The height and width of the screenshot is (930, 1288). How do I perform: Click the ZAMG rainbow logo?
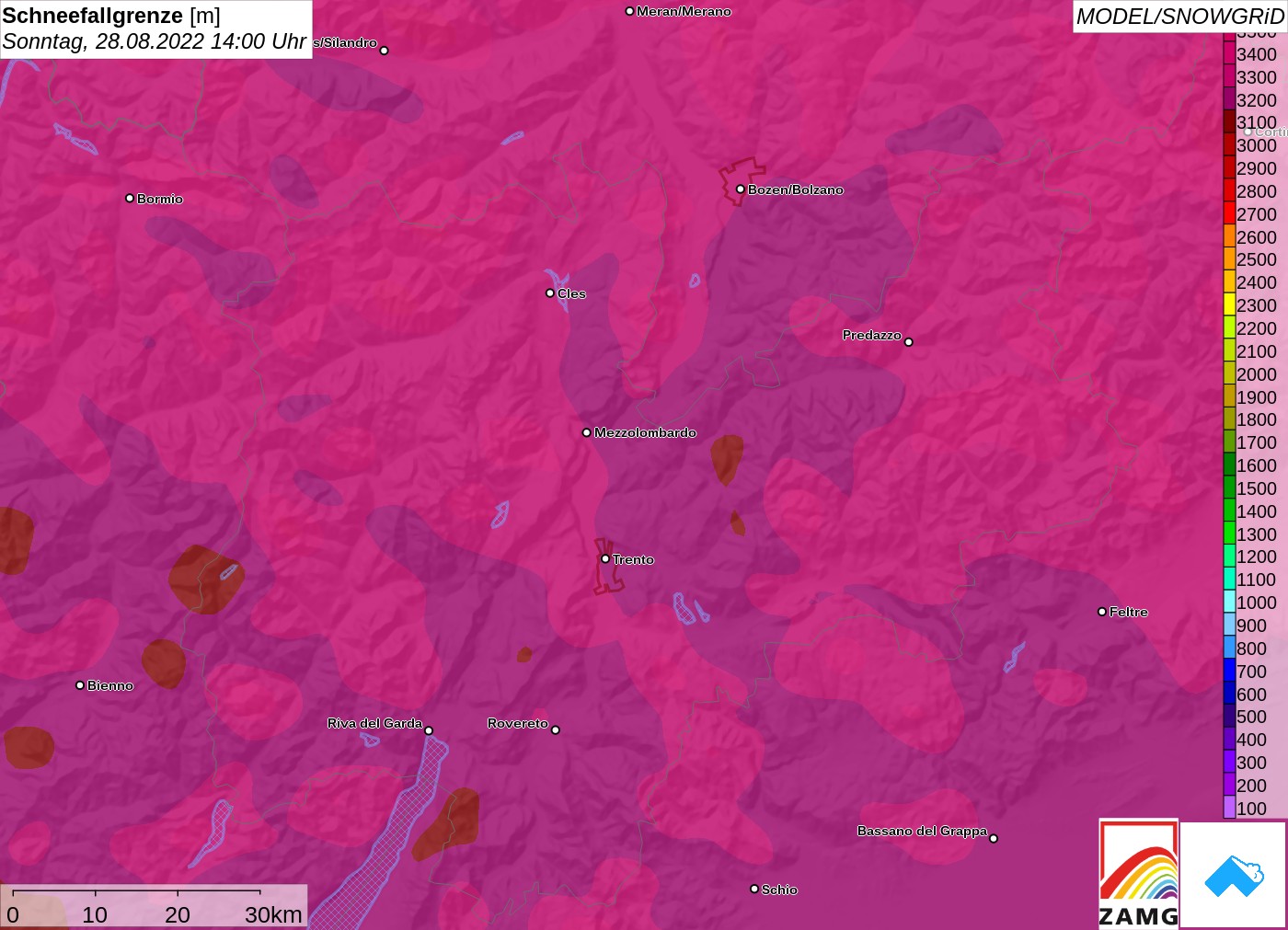tap(1138, 873)
